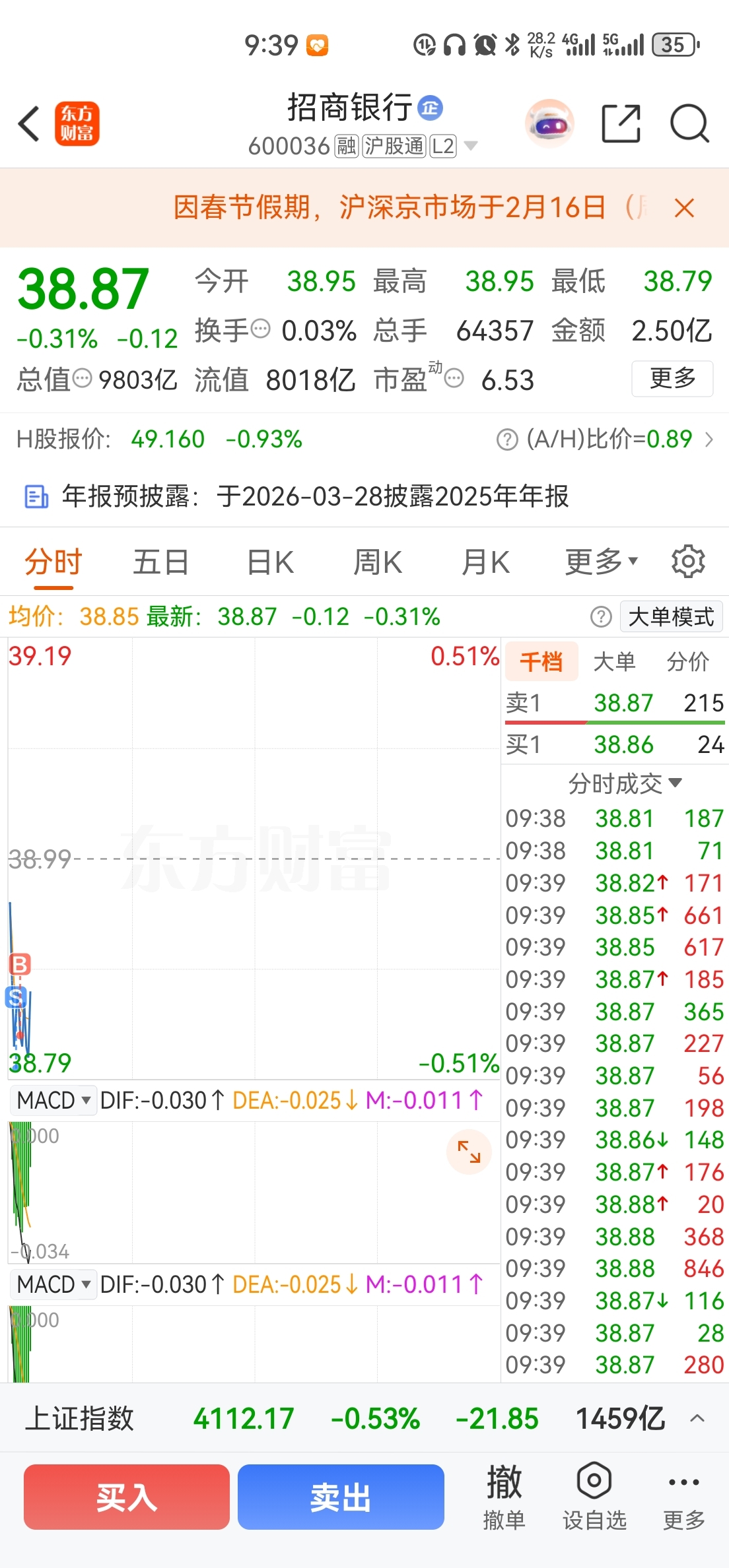Open the 更多 chart period dropdown
This screenshot has width=729, height=1568.
tap(601, 562)
